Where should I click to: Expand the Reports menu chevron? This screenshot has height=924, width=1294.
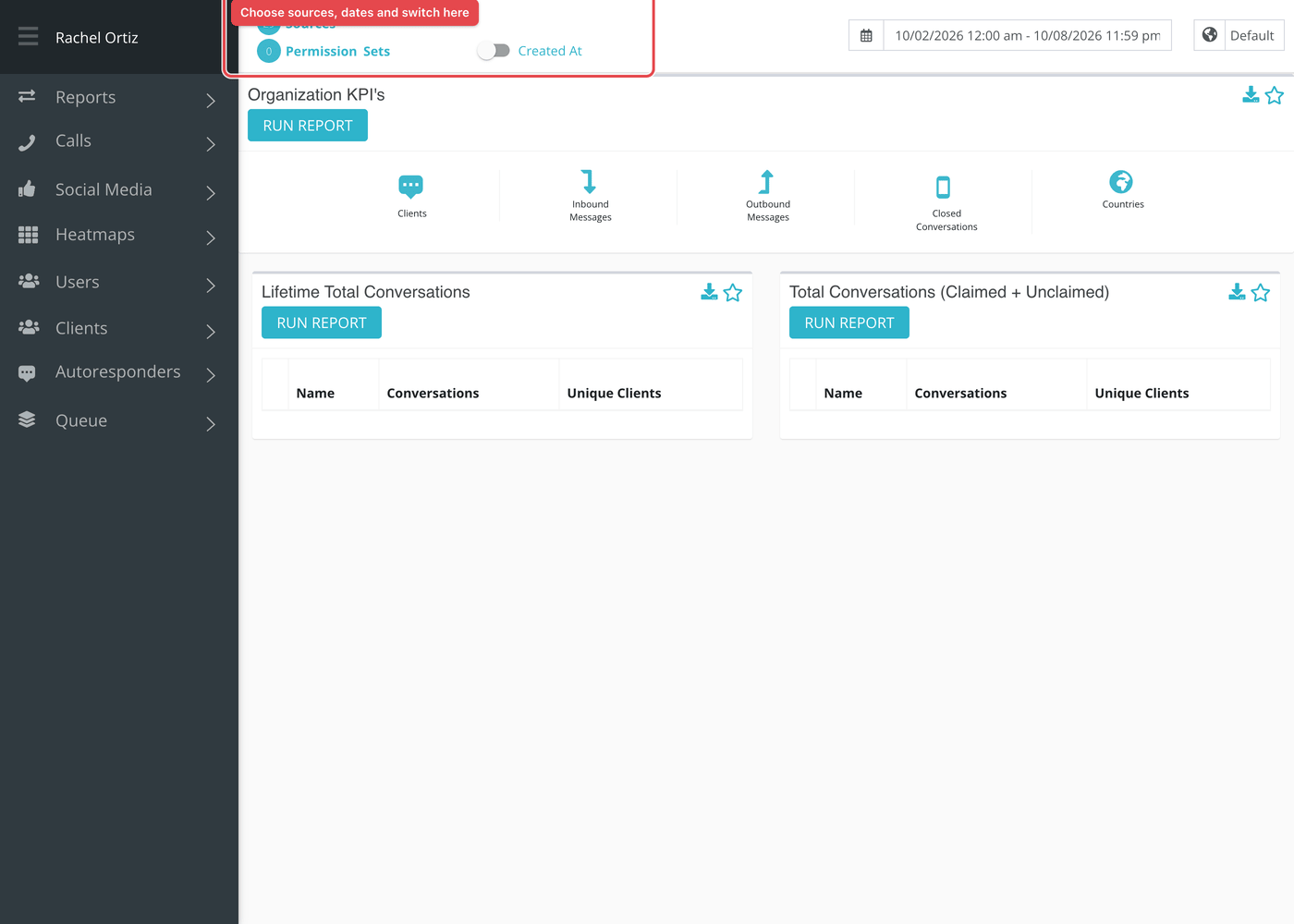pos(211,100)
